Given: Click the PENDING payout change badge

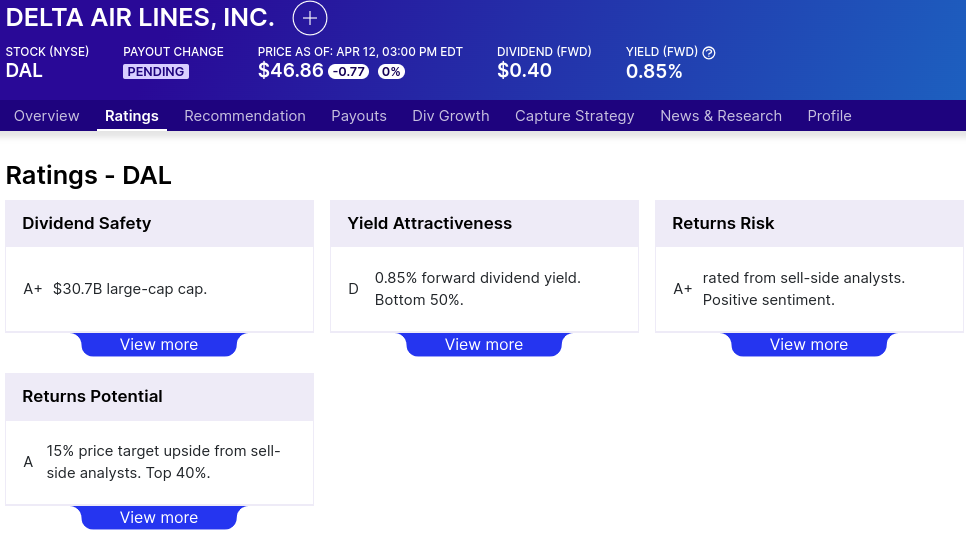Looking at the screenshot, I should coord(156,72).
